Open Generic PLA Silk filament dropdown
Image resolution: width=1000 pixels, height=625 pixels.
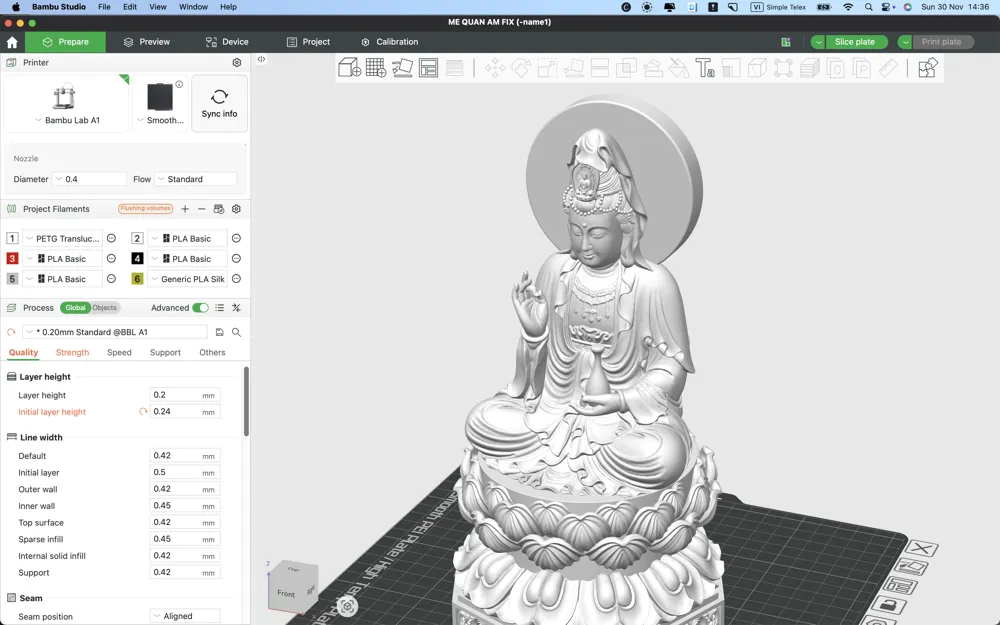pos(188,279)
